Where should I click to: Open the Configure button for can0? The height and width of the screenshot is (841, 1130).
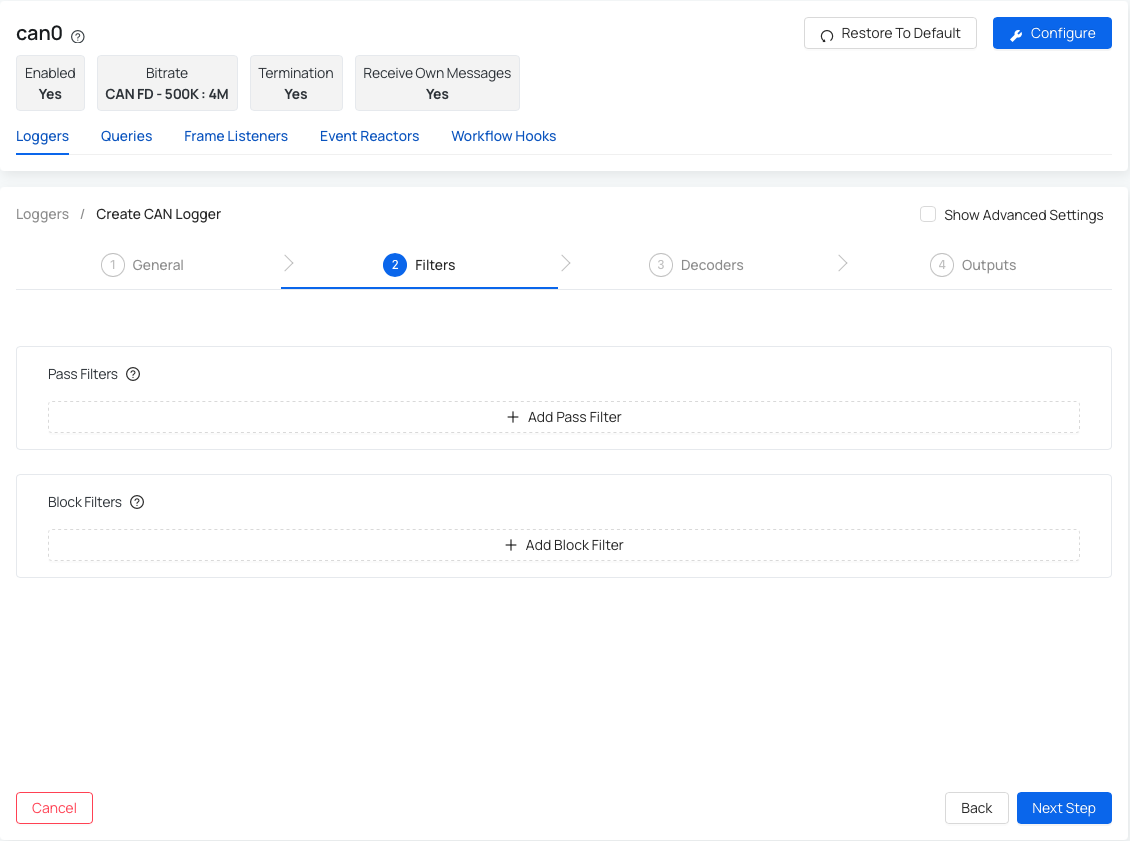[1052, 33]
